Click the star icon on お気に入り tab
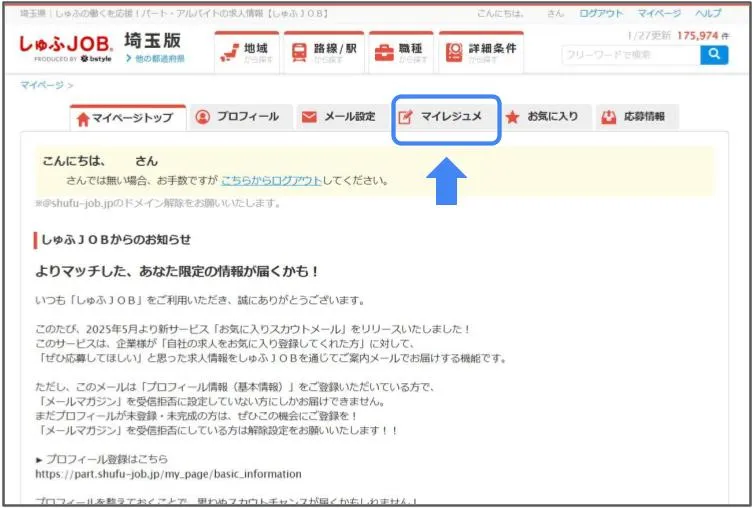Image resolution: width=754 pixels, height=508 pixels. pyautogui.click(x=513, y=117)
